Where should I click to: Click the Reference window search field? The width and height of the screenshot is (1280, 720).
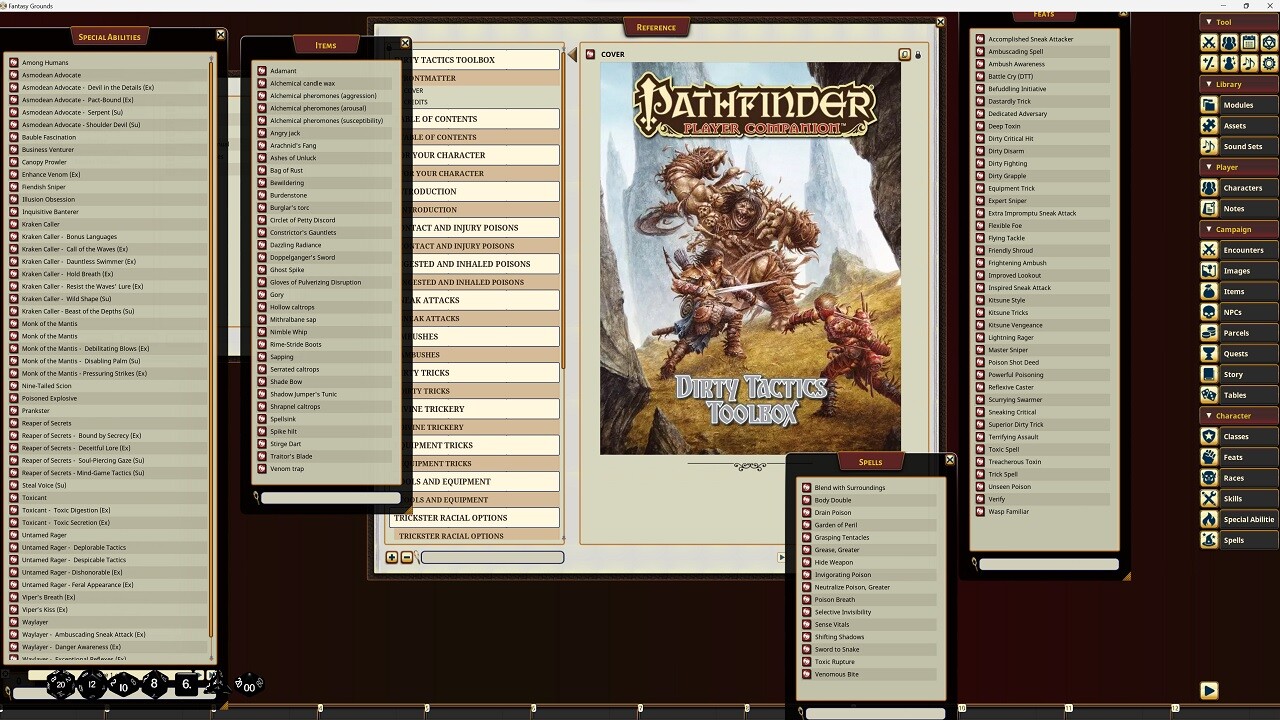tap(492, 557)
